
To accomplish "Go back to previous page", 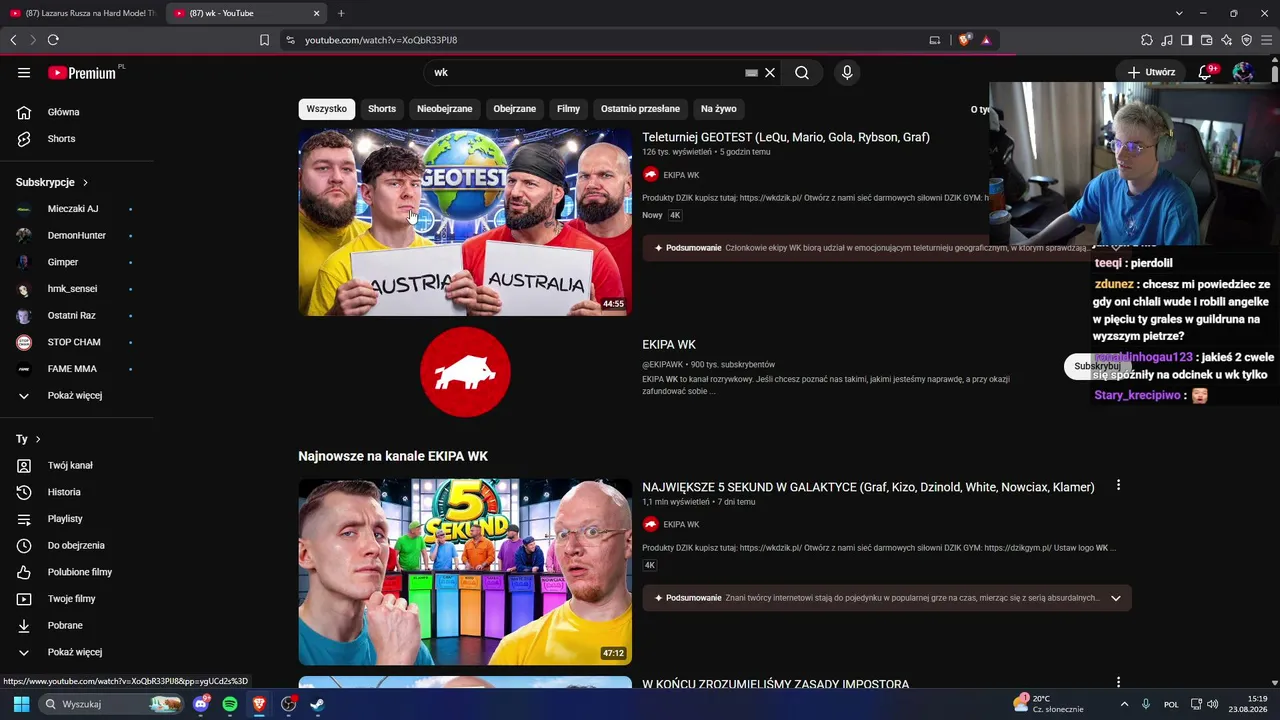I will [x=13, y=40].
